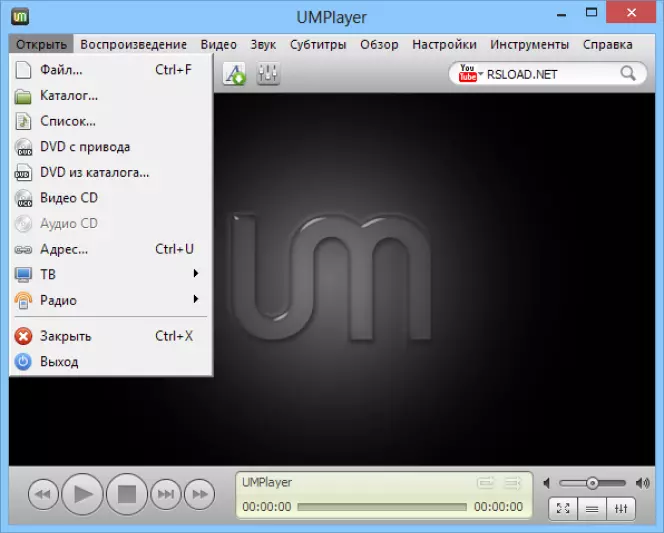Choose DVD из каталога...

[x=111, y=173]
